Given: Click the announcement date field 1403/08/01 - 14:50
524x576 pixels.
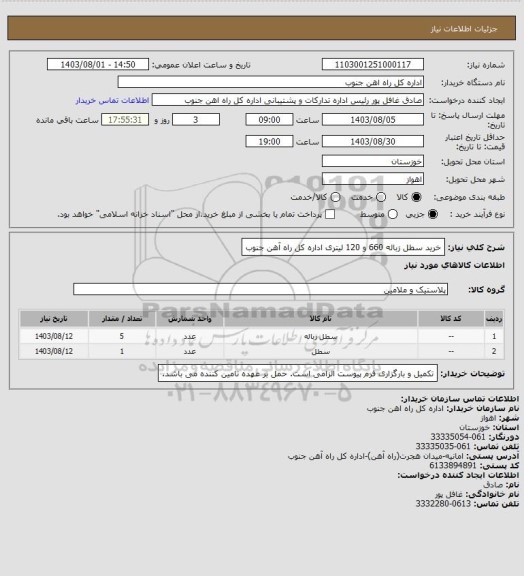Looking at the screenshot, I should click(98, 64).
